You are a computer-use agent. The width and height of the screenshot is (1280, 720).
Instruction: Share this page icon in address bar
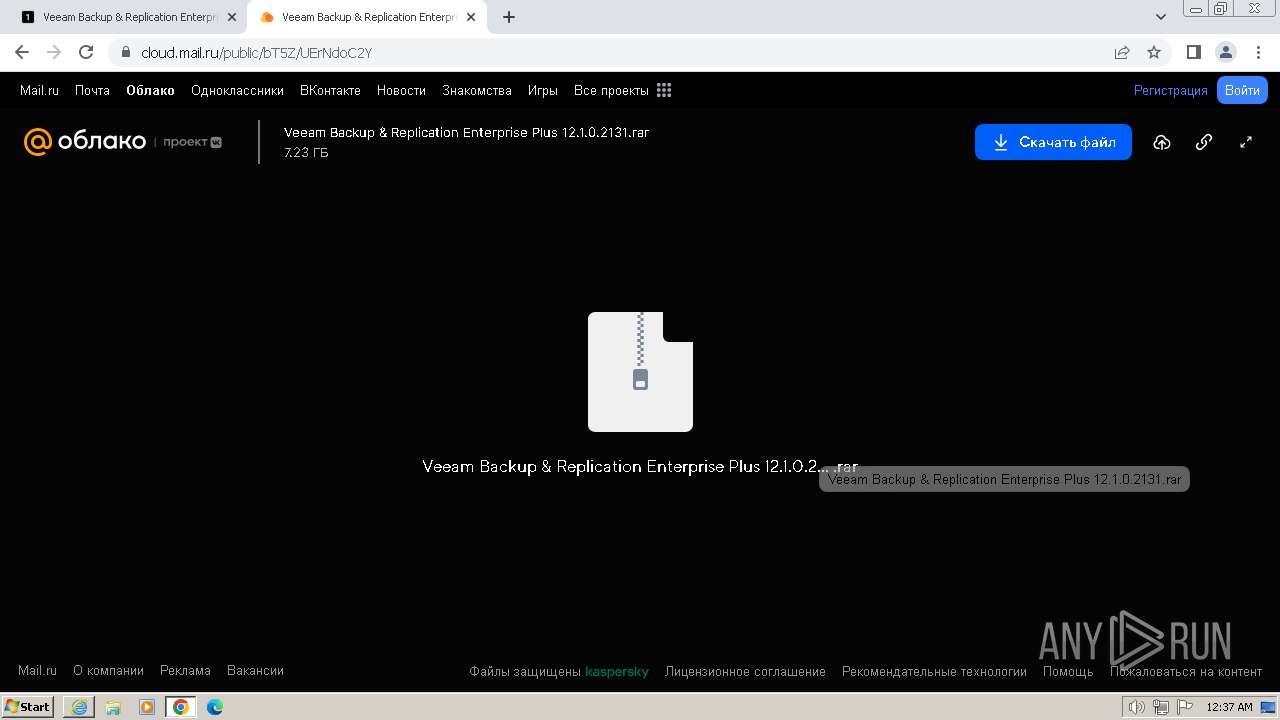tap(1122, 52)
